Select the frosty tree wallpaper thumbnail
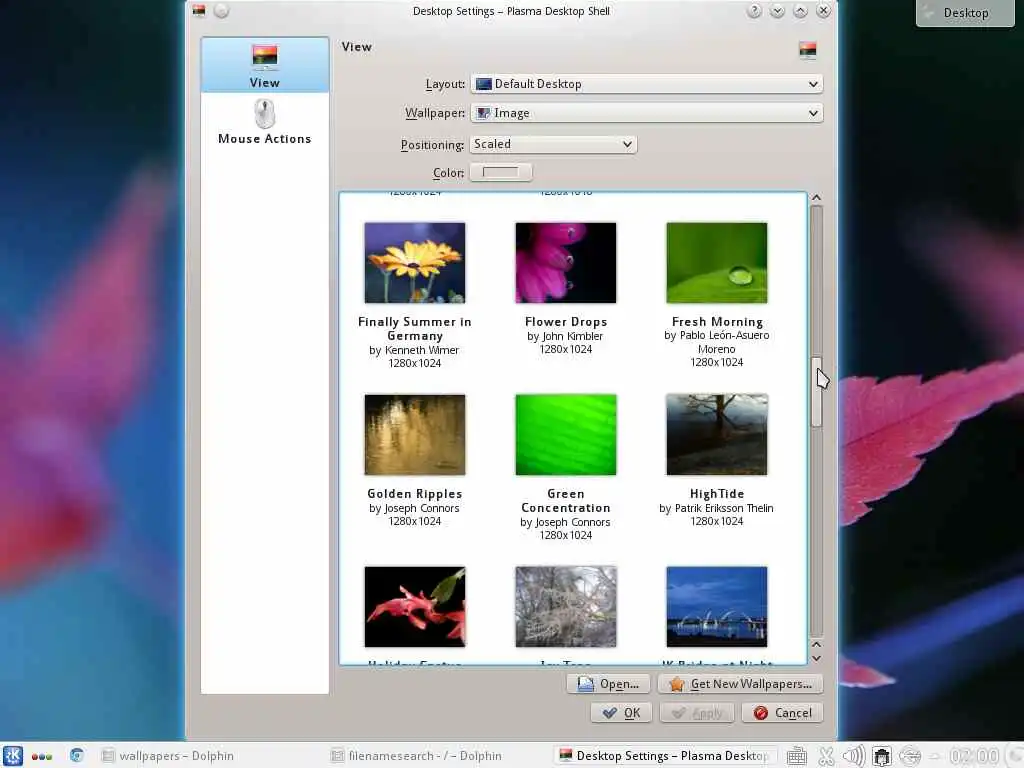 [x=566, y=607]
